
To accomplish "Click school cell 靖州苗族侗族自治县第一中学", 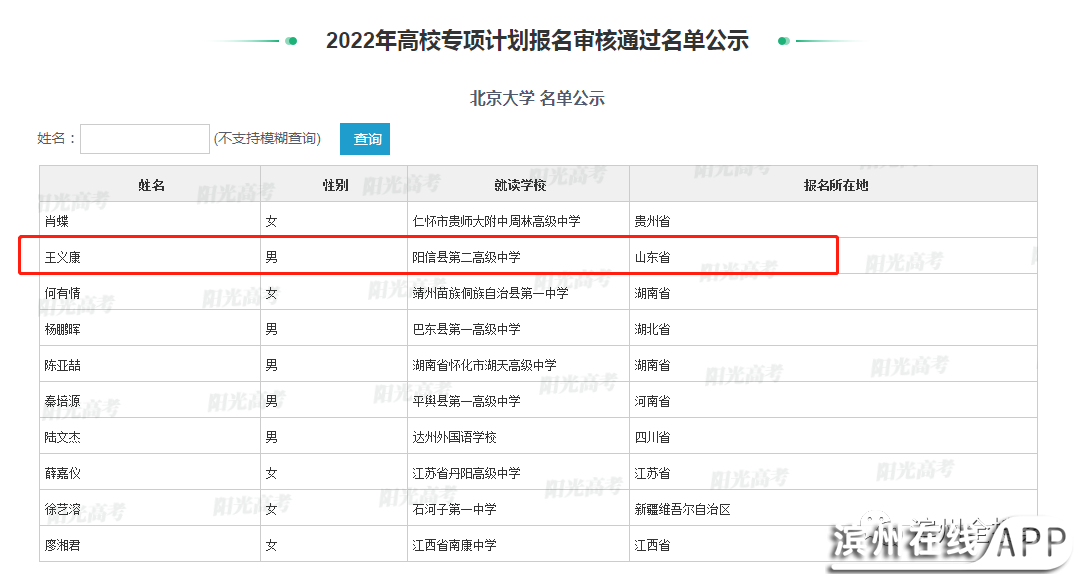I will (490, 293).
